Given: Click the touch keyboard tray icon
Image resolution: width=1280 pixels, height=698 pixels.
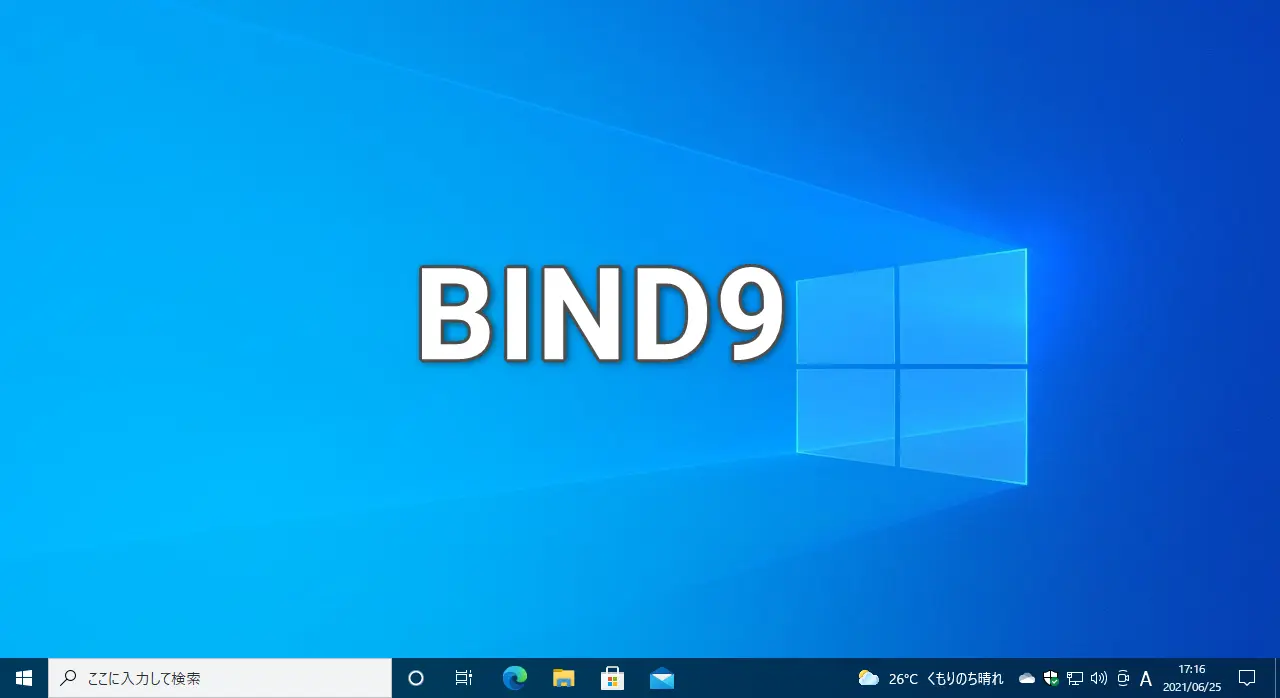Looking at the screenshot, I should click(1122, 678).
